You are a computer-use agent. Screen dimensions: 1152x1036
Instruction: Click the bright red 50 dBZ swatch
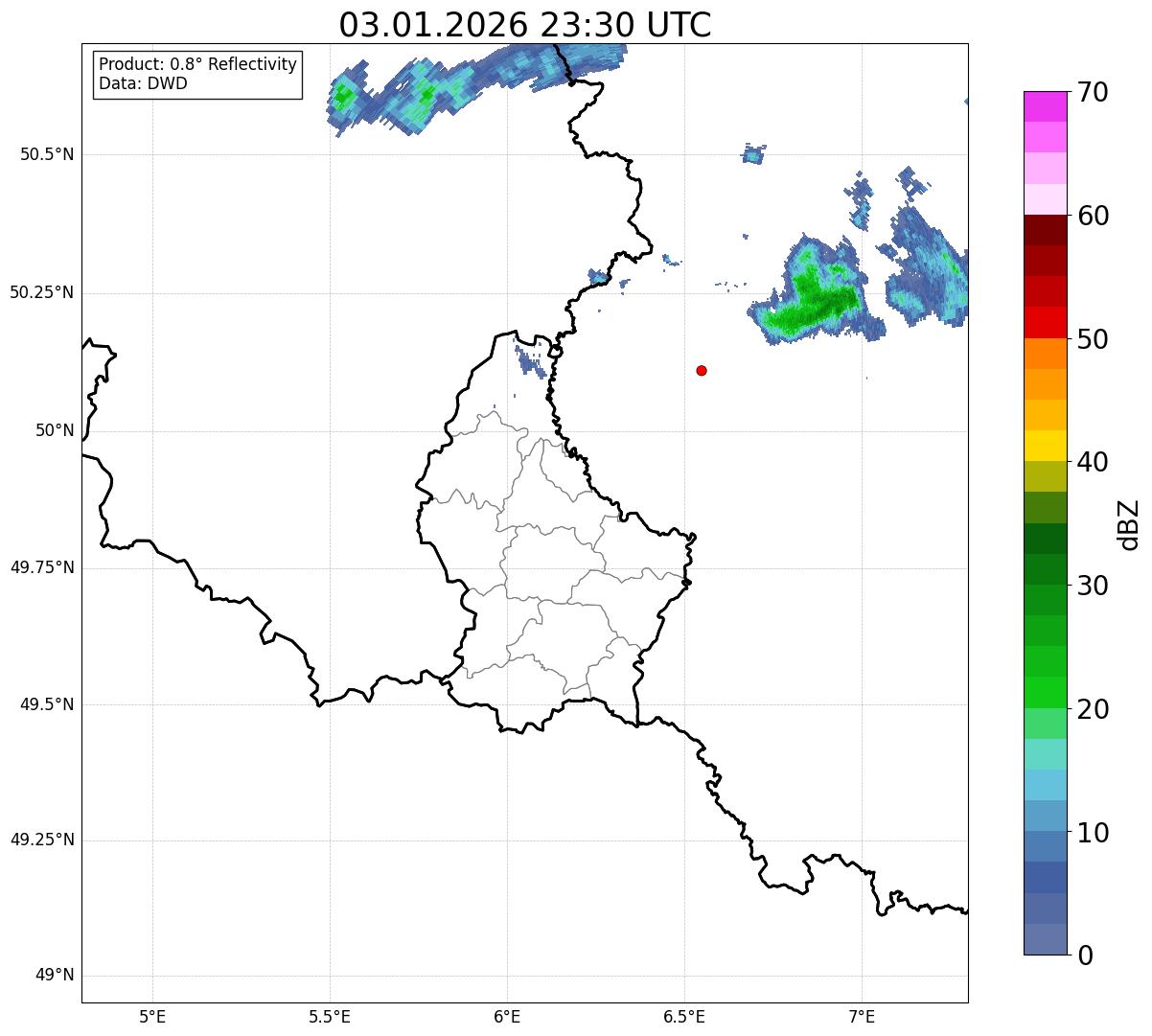[1045, 323]
